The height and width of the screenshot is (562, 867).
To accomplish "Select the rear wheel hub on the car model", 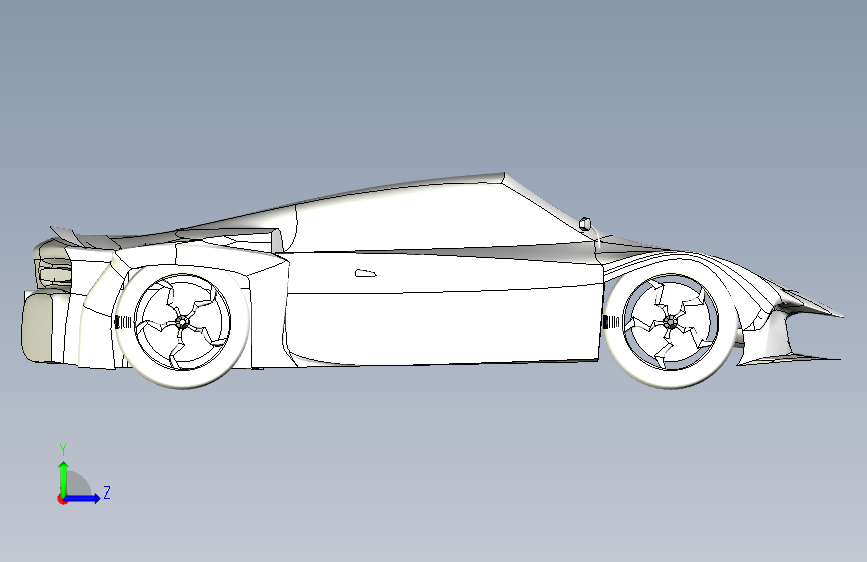I will coord(182,322).
